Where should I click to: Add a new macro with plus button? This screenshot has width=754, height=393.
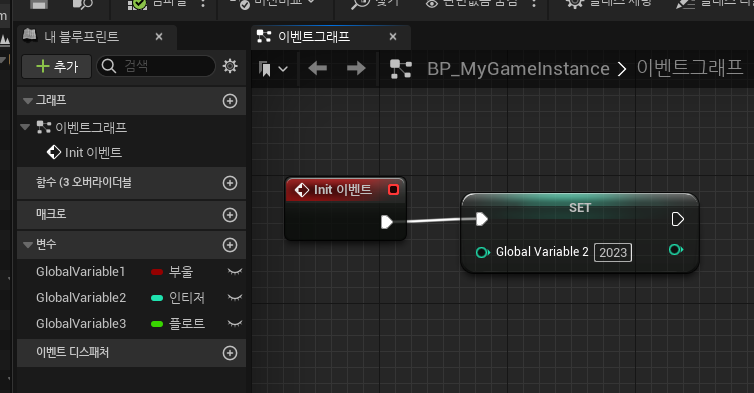[230, 215]
